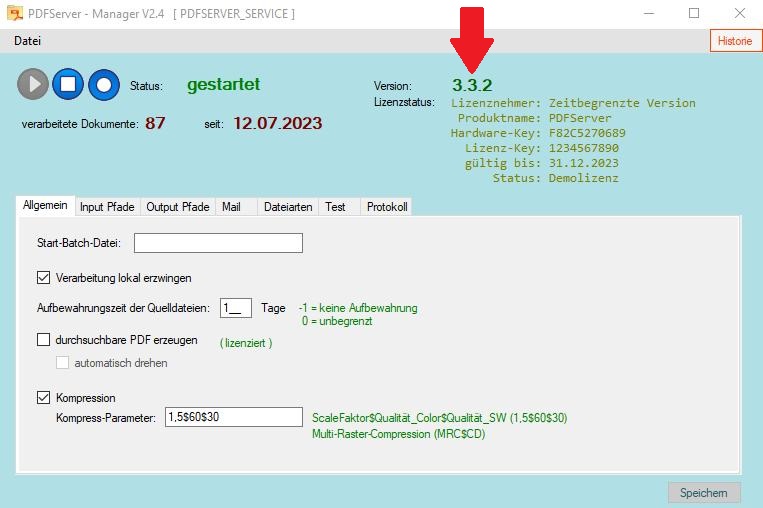This screenshot has width=763, height=508.
Task: Show the Protokoll tab
Action: 387,207
